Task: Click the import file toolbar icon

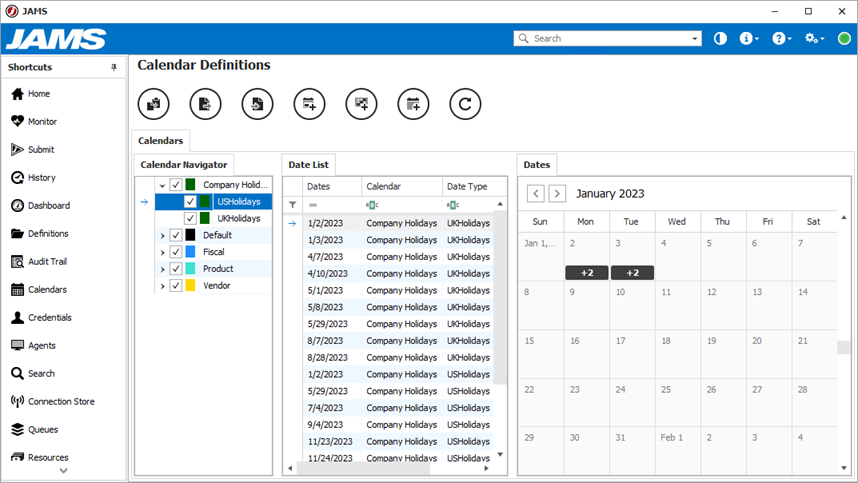Action: (x=257, y=104)
